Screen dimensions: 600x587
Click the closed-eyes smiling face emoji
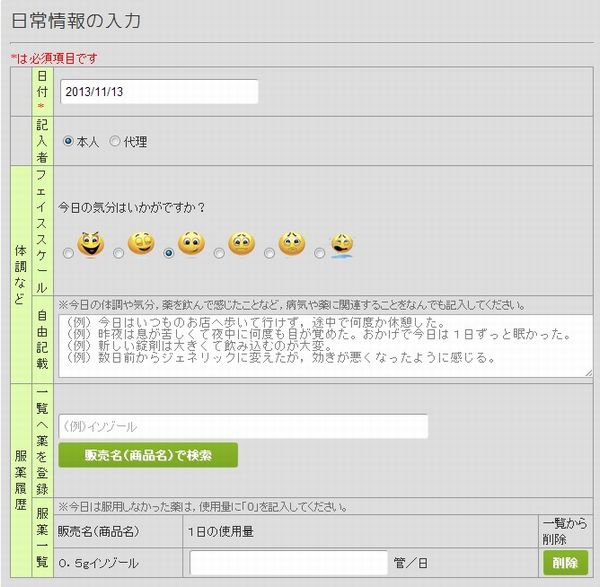[141, 243]
